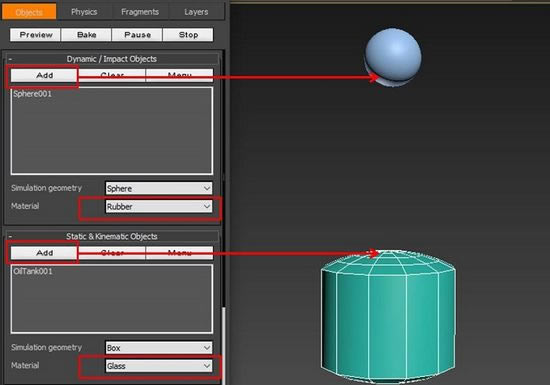The image size is (550, 385).
Task: Switch to the Layers tab
Action: point(196,12)
